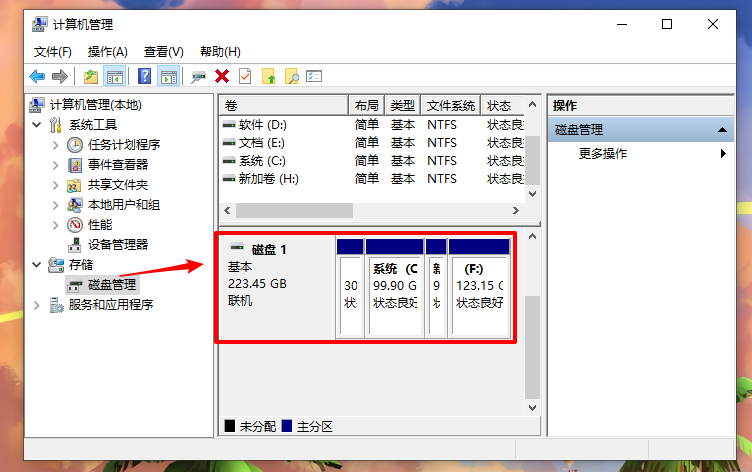Click the volume list horizontal scrollbar
752x472 pixels.
tap(370, 211)
